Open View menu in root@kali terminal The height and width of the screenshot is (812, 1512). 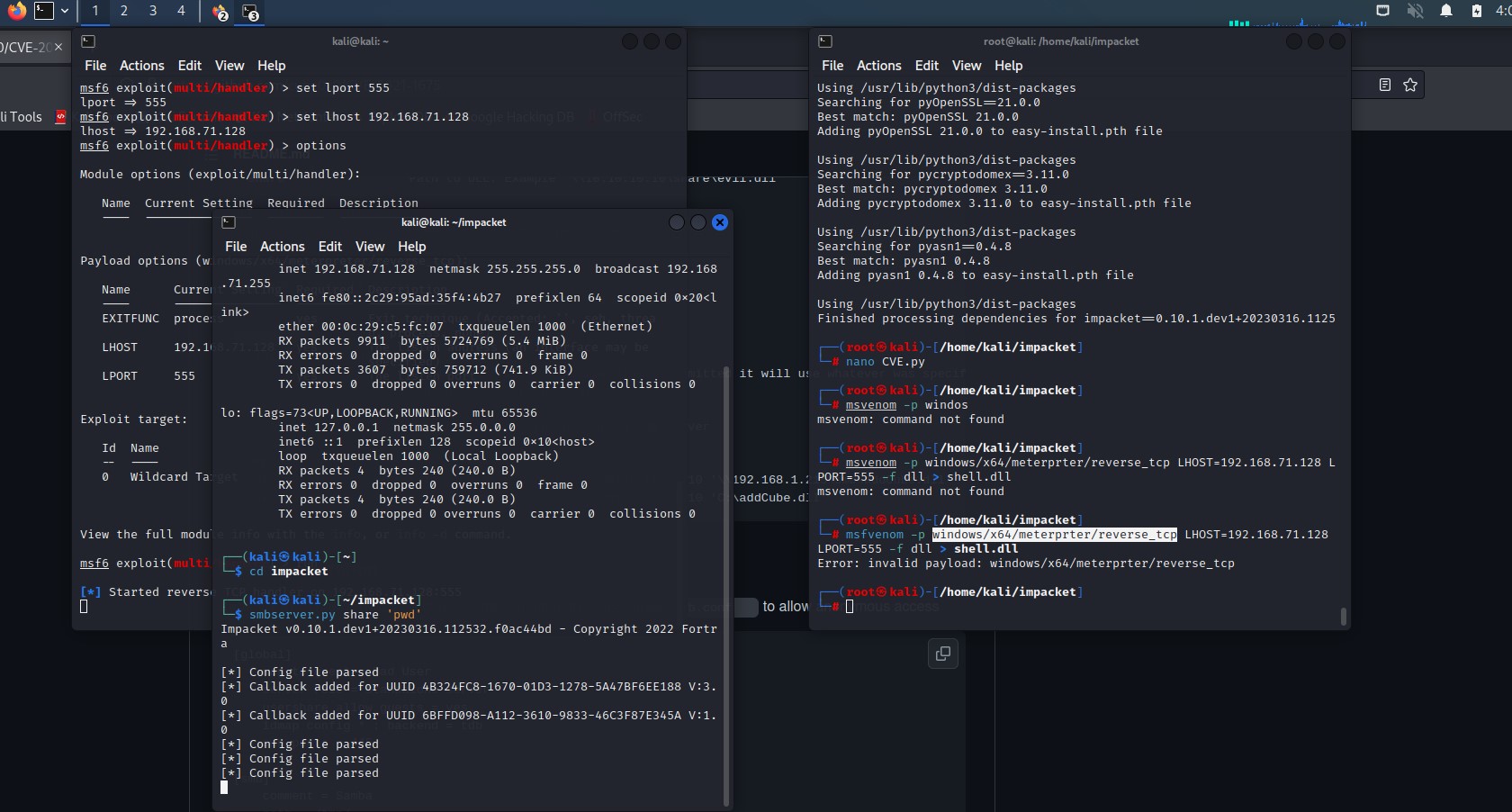point(967,66)
